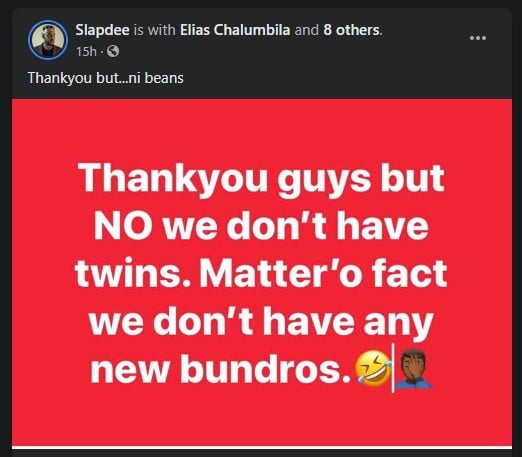
Task: Open the red background post image
Action: click(262, 272)
